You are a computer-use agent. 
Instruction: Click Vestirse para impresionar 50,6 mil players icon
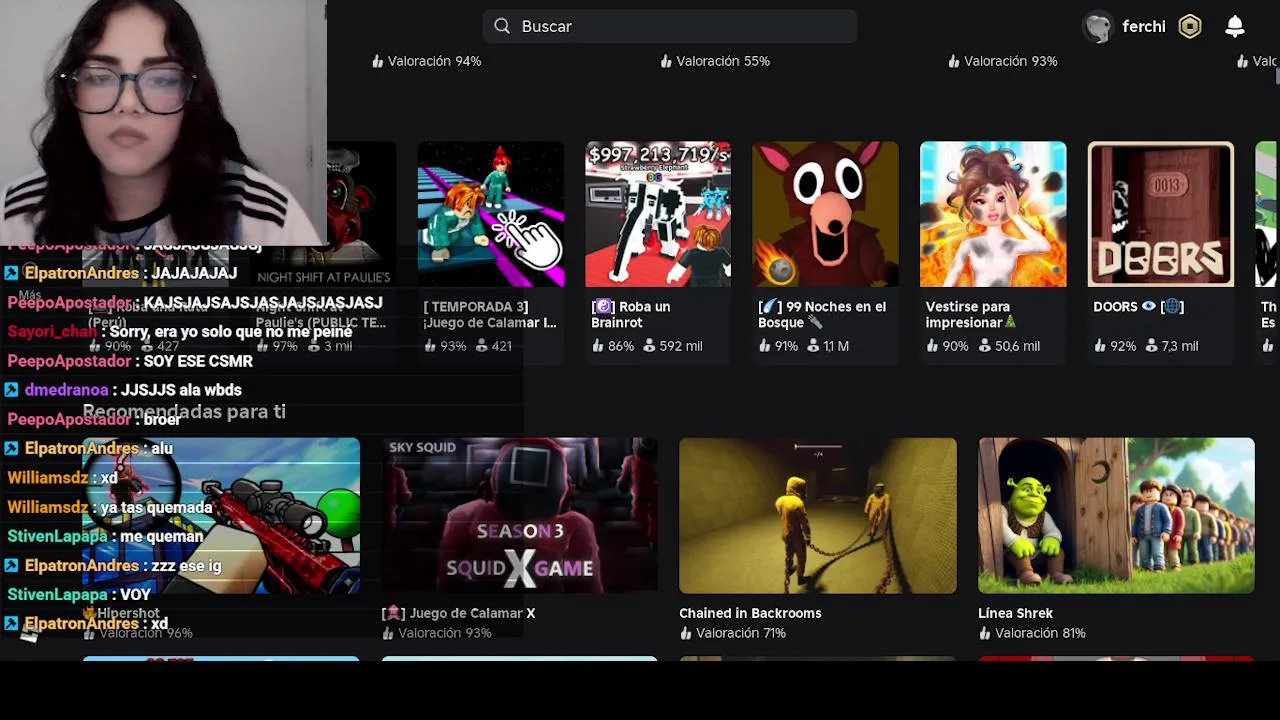(x=984, y=346)
